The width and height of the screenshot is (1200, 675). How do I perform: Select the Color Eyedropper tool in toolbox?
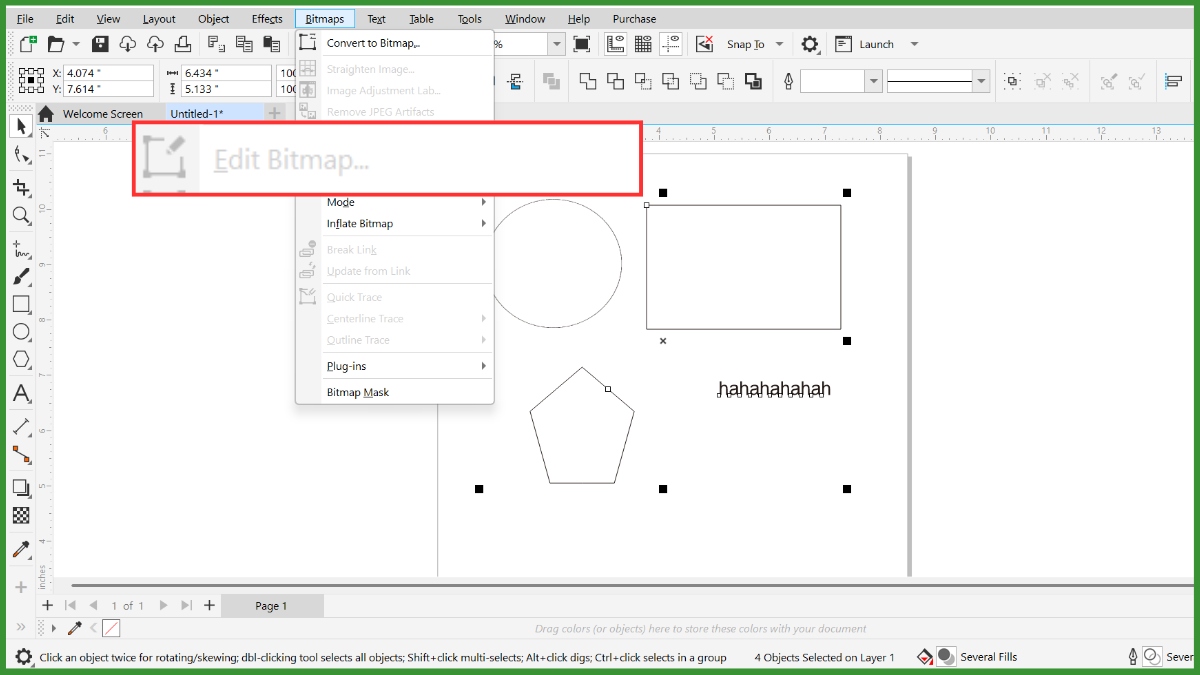[x=21, y=549]
